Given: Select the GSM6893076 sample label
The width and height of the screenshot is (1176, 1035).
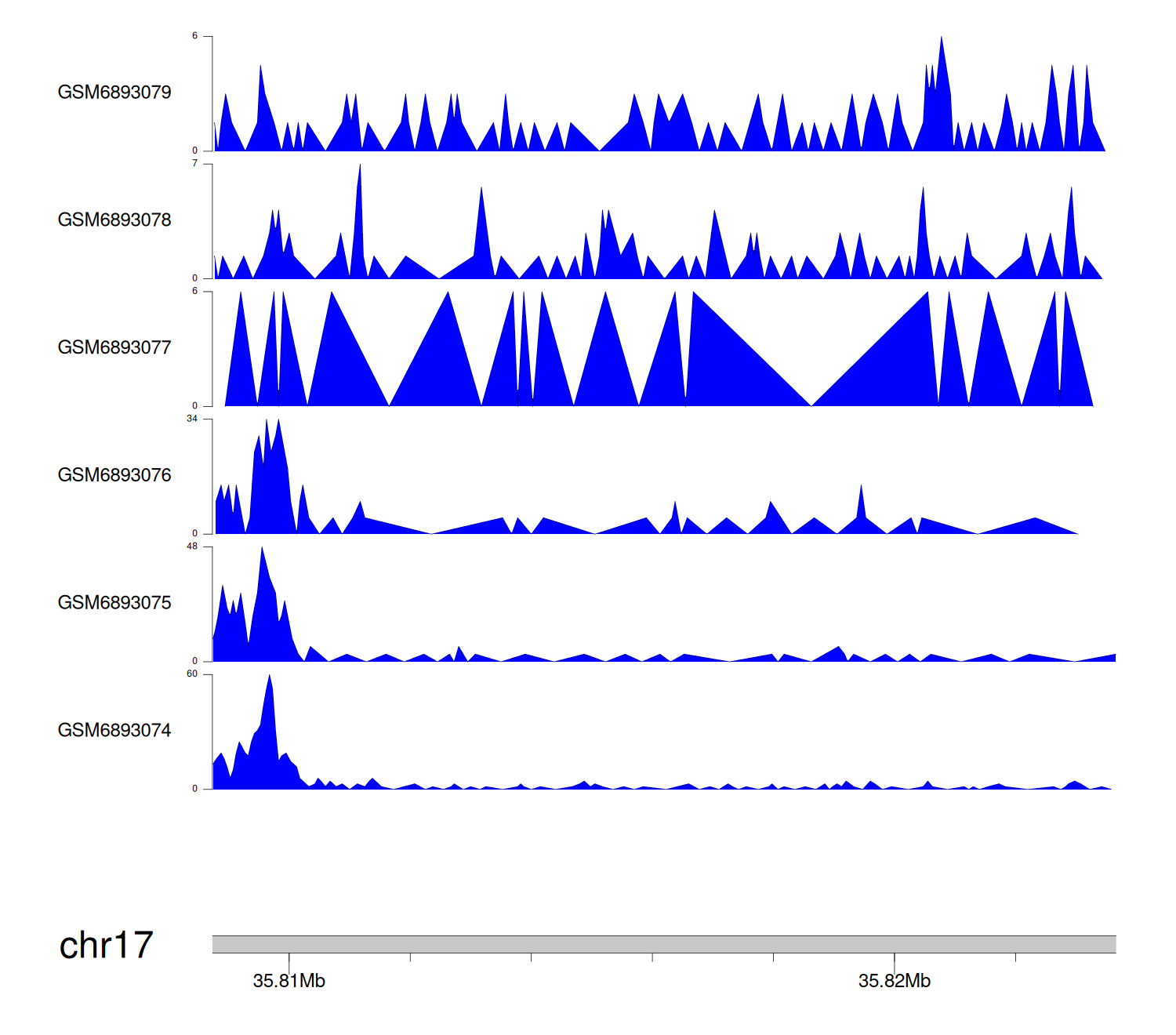Looking at the screenshot, I should 114,475.
